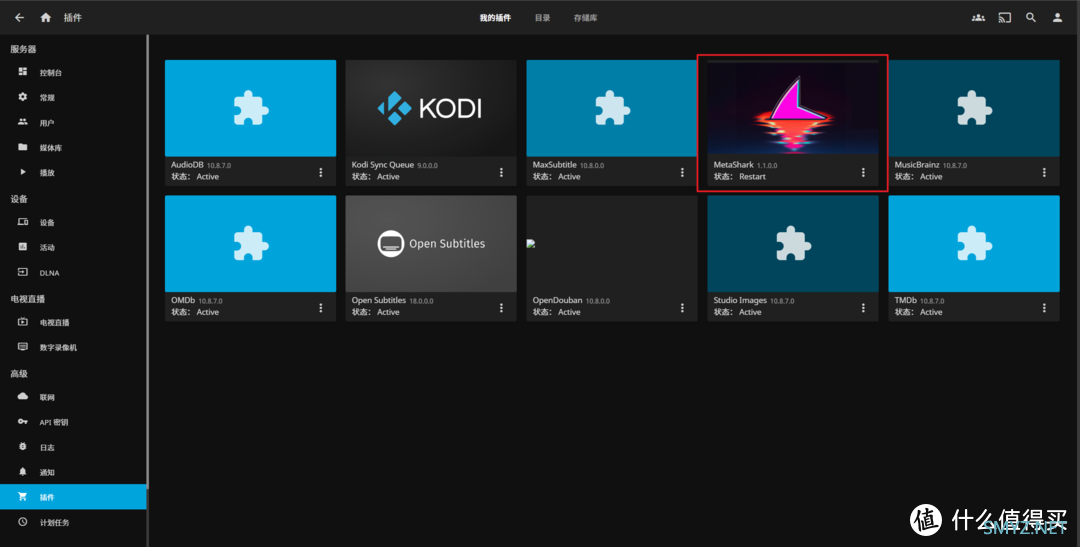1080x547 pixels.
Task: Open the Kodi plugin logo thumbnail
Action: click(x=431, y=108)
